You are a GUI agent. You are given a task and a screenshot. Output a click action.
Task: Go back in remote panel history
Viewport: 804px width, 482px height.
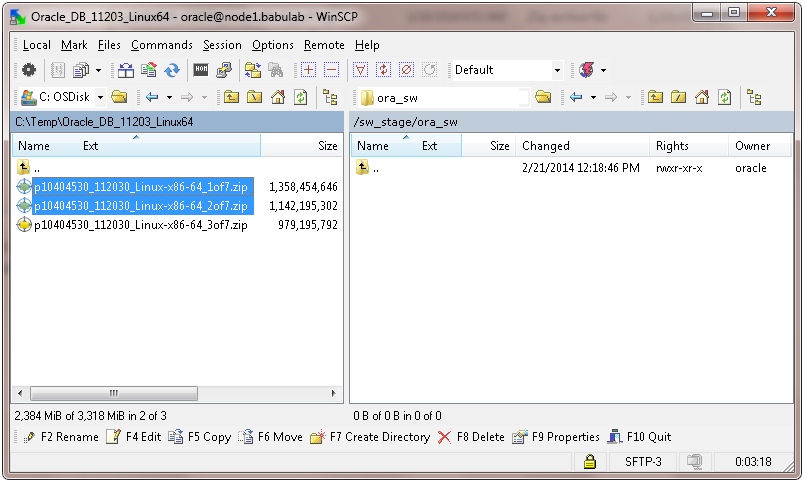tap(576, 97)
